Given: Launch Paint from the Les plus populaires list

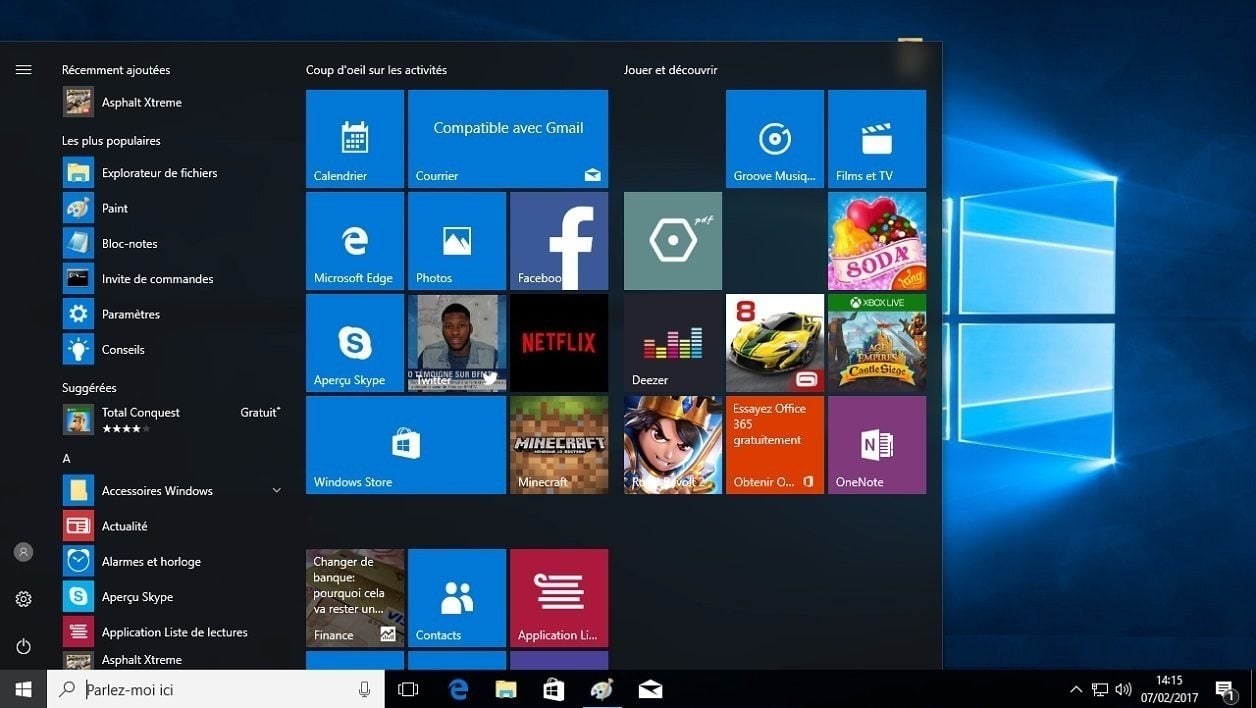Looking at the screenshot, I should (x=172, y=208).
